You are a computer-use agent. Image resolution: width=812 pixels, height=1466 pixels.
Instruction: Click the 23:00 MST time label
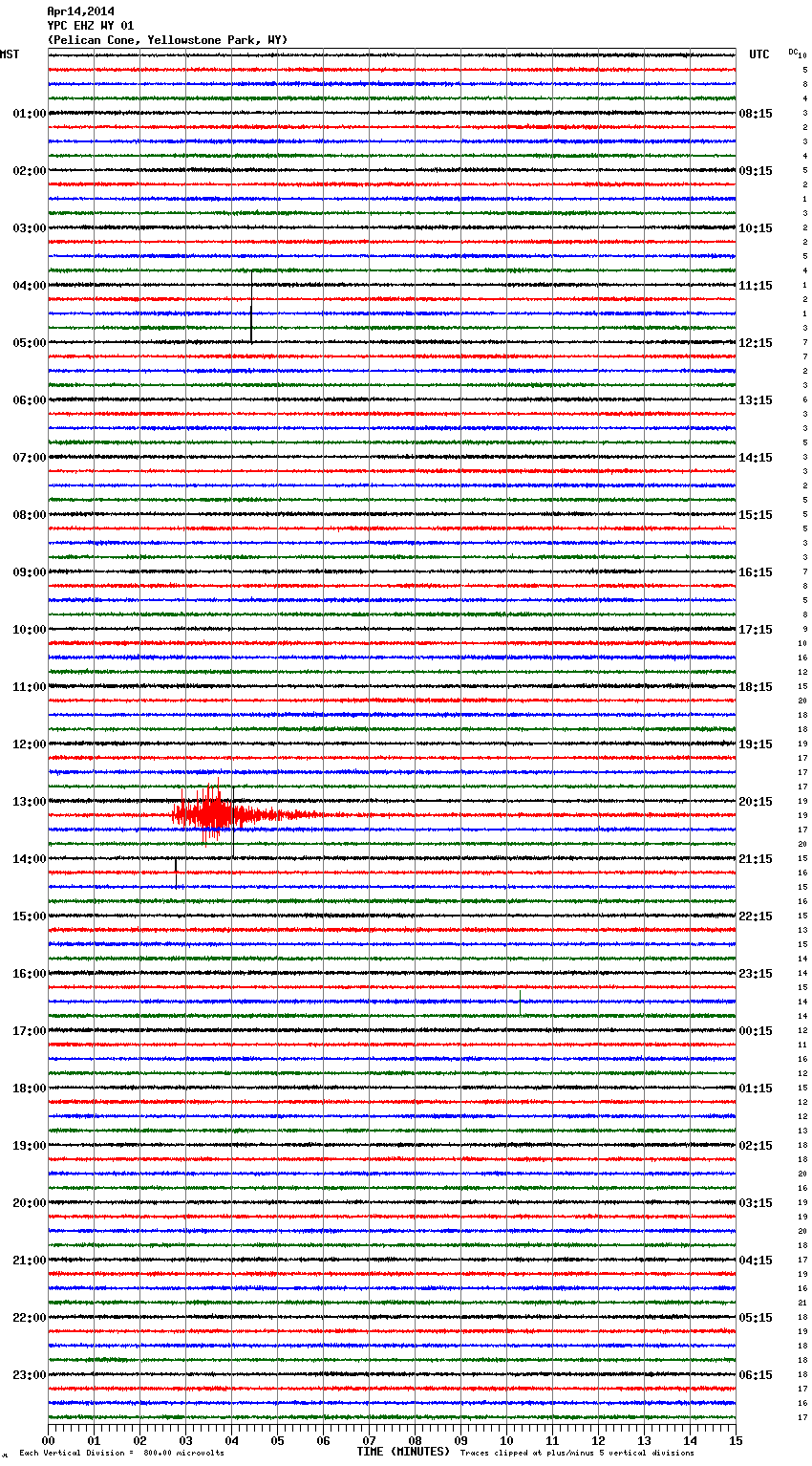click(30, 1375)
